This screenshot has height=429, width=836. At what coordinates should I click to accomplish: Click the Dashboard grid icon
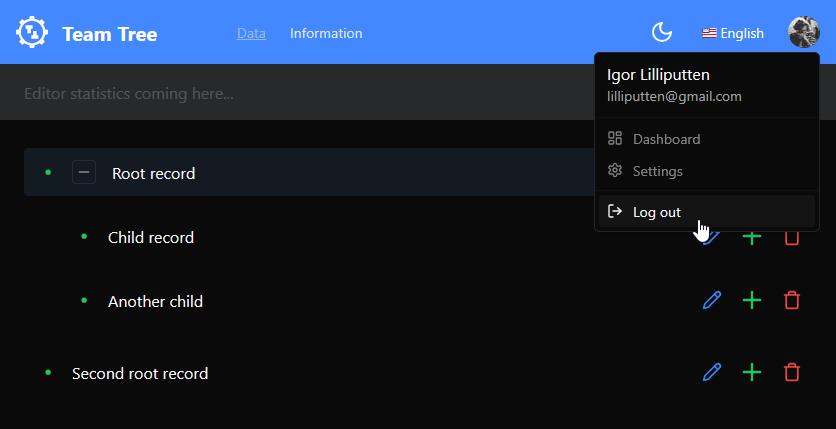pyautogui.click(x=615, y=139)
